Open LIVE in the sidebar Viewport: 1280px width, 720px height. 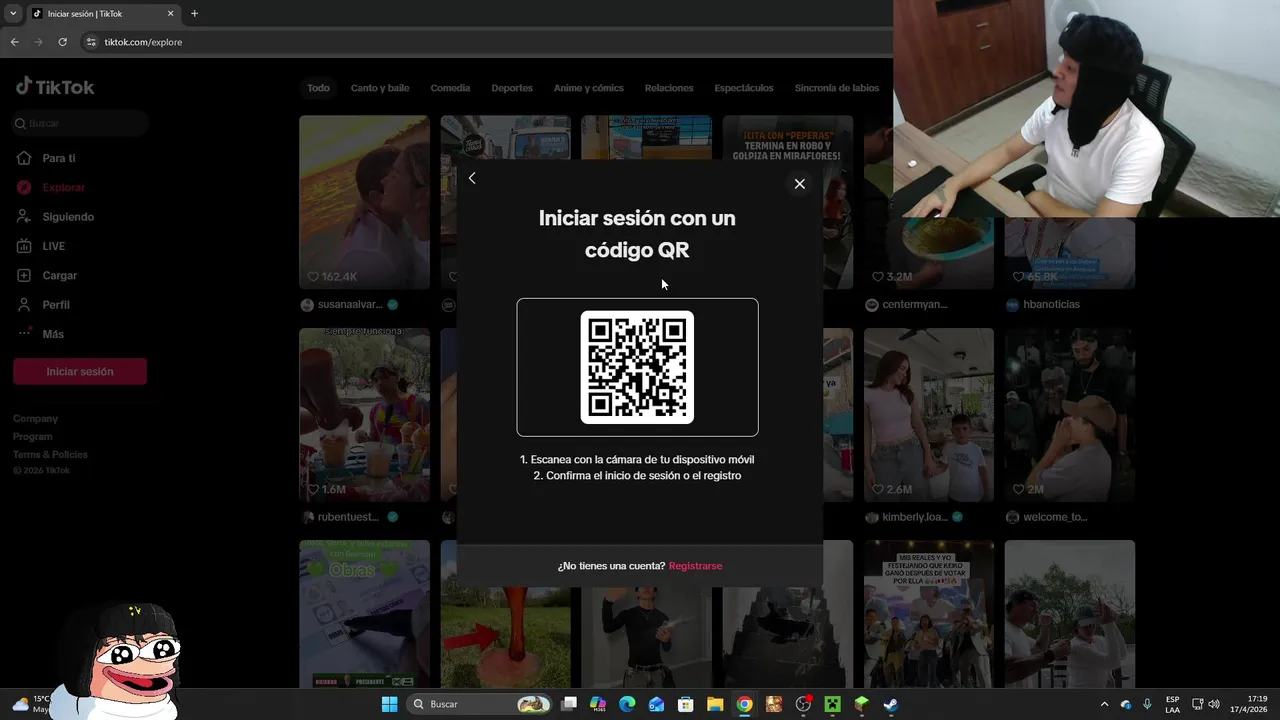[x=53, y=246]
